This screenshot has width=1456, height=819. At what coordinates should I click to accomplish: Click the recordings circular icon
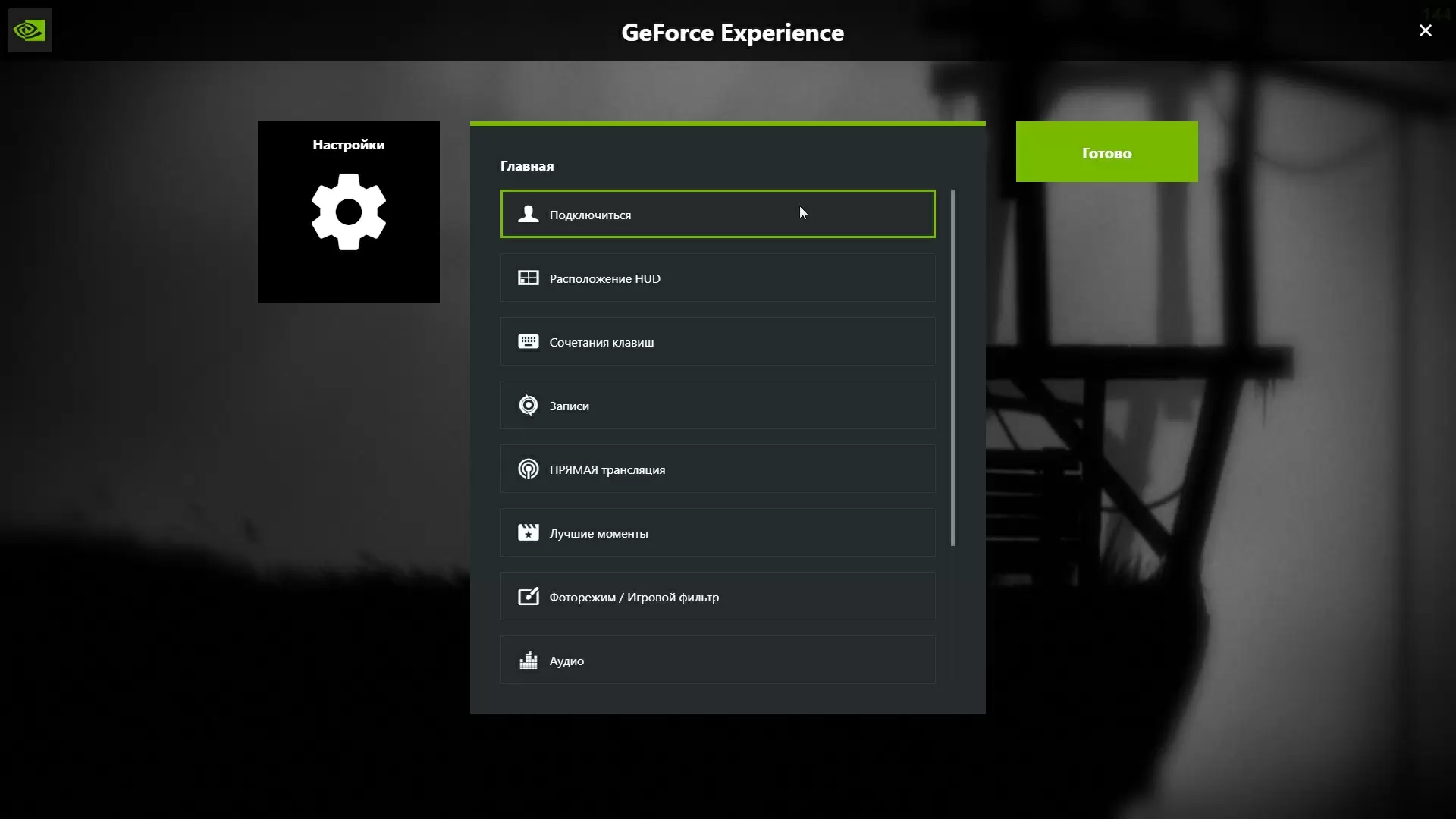(x=529, y=406)
